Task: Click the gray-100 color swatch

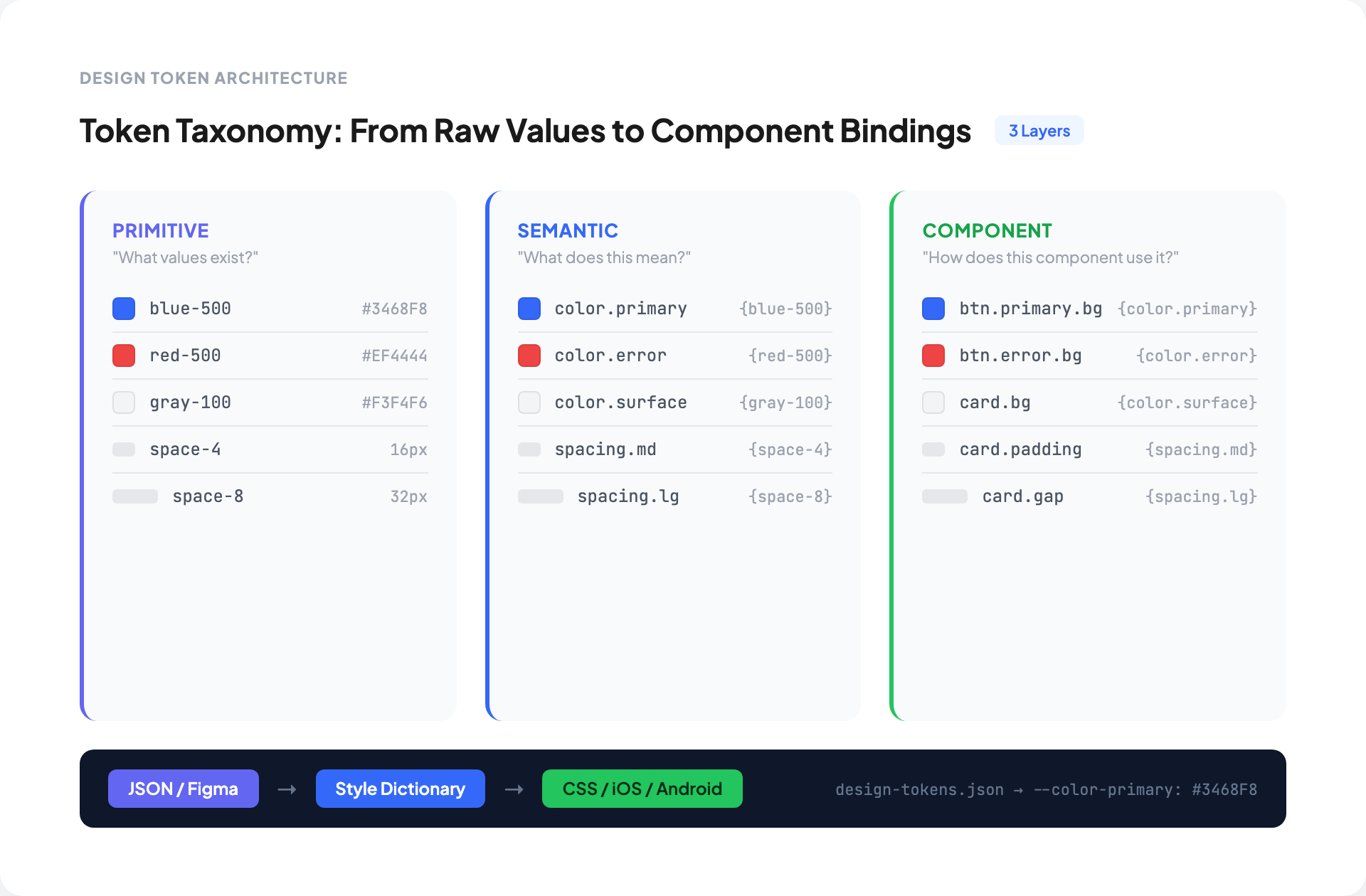Action: [124, 402]
